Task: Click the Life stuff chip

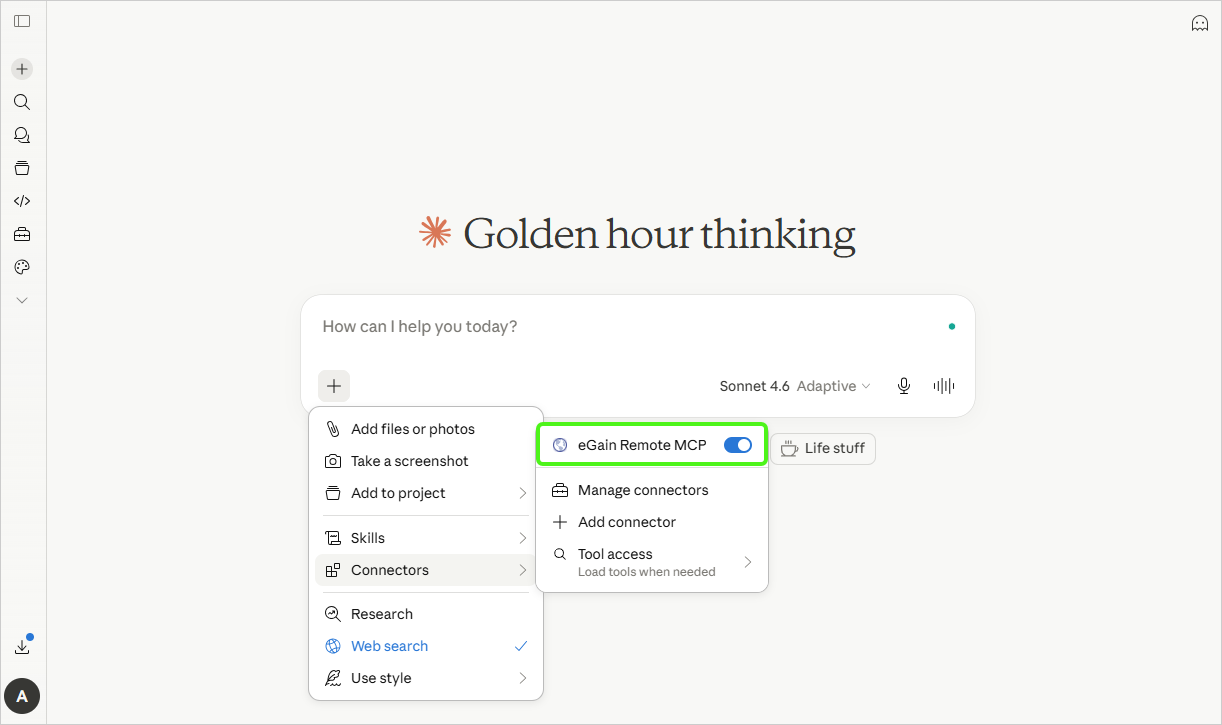Action: click(823, 448)
